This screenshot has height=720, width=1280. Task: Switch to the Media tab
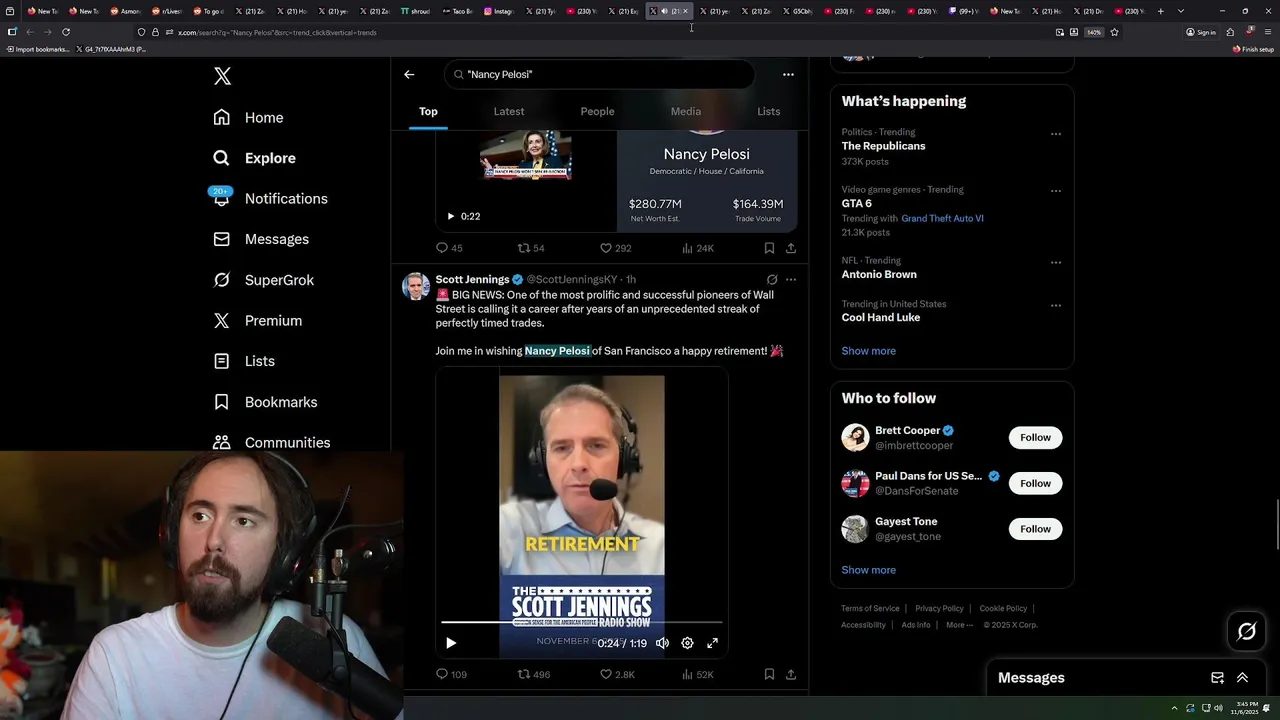(x=686, y=111)
